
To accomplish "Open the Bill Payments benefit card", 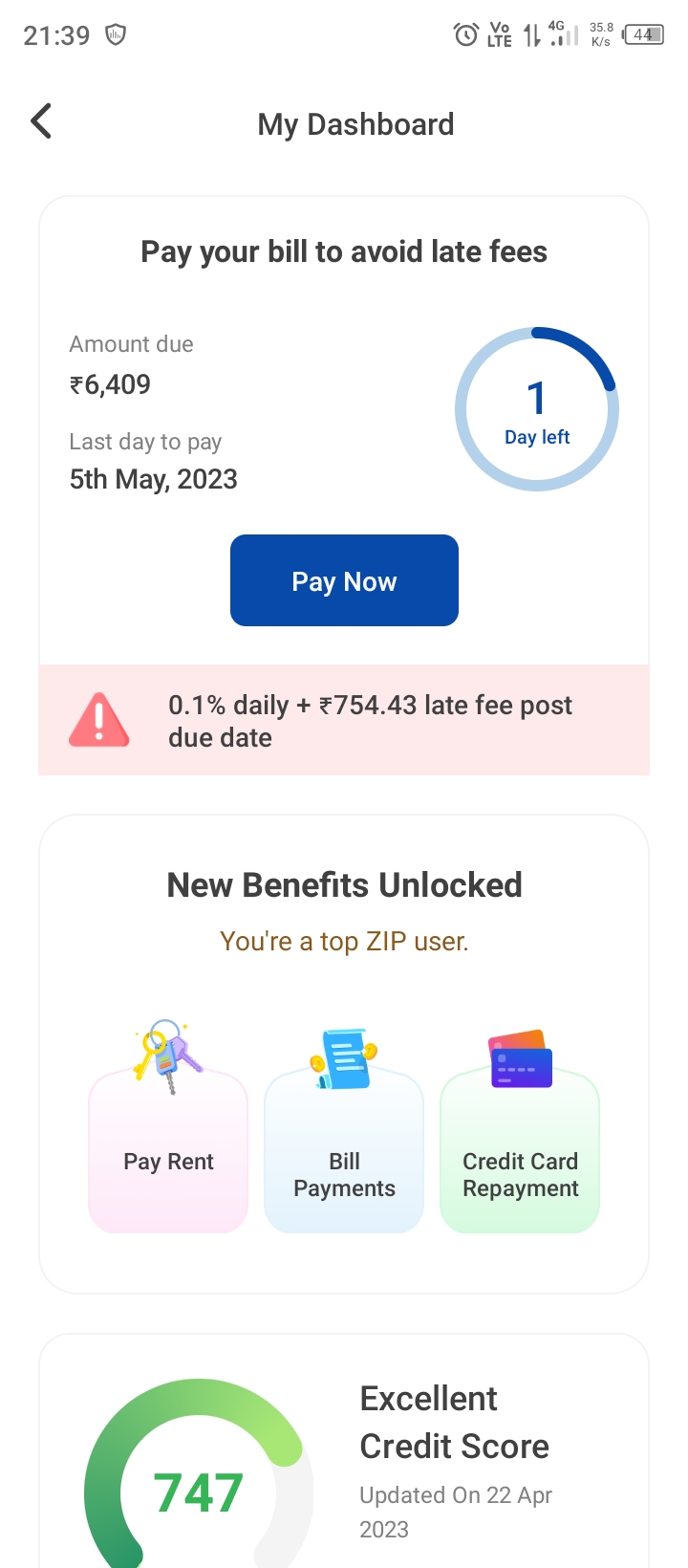I will [344, 1174].
